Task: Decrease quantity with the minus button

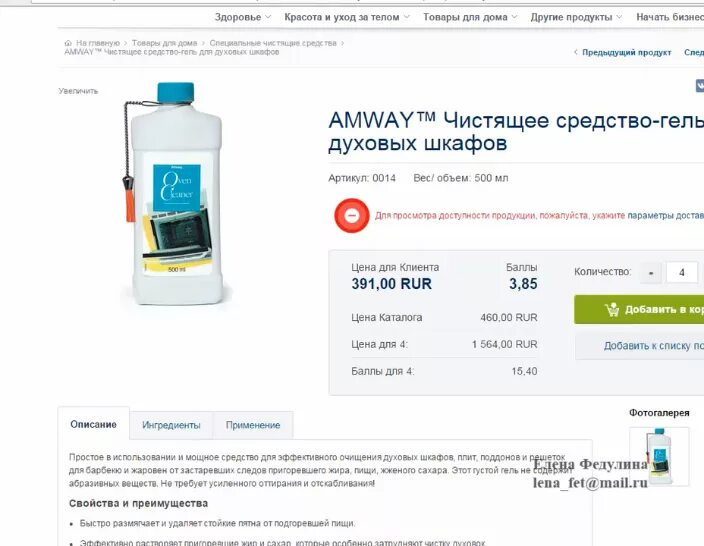Action: tap(651, 273)
